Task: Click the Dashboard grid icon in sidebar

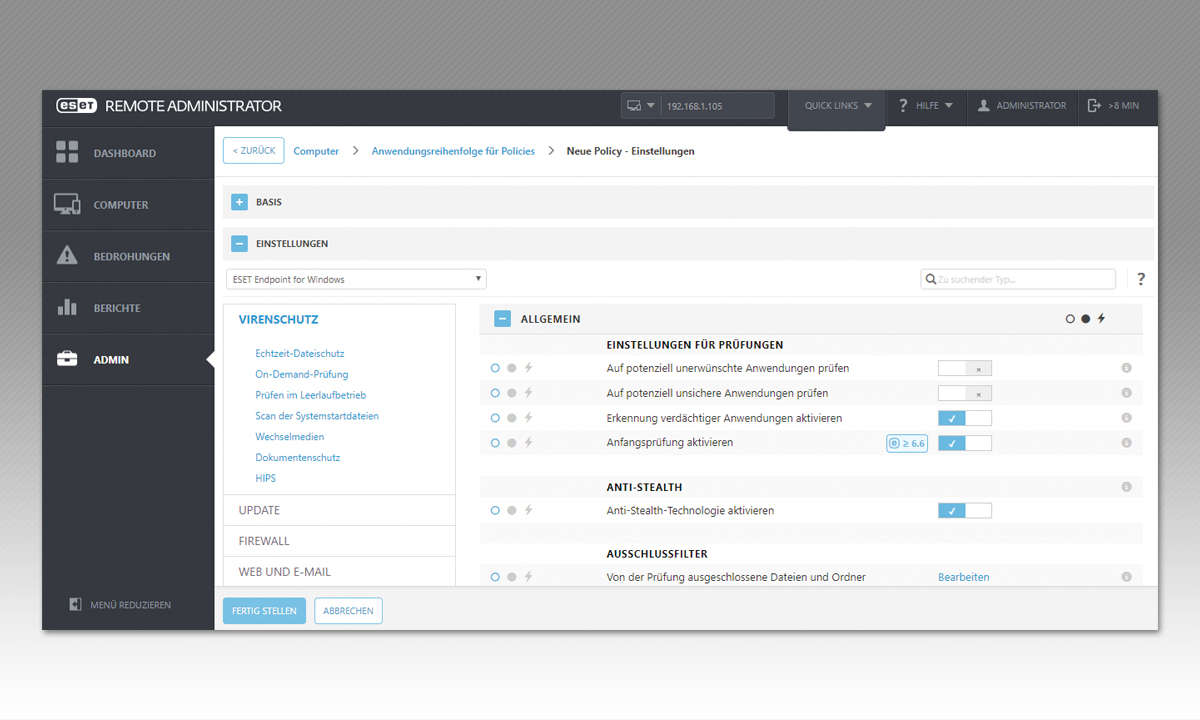Action: (x=67, y=153)
